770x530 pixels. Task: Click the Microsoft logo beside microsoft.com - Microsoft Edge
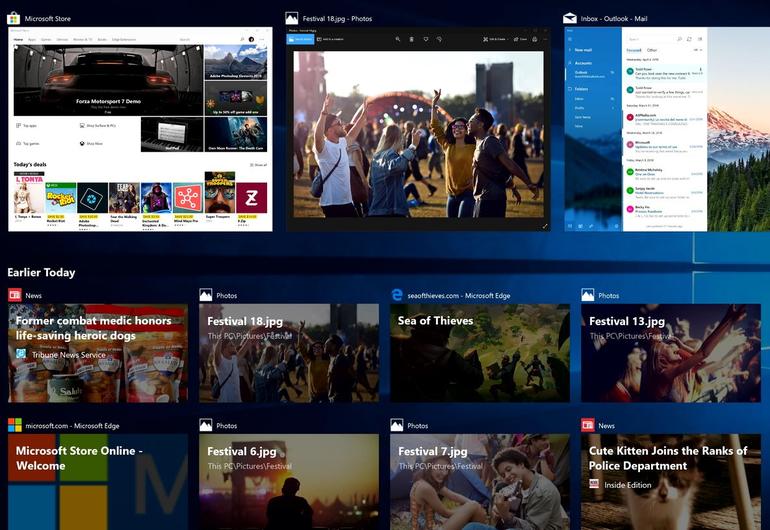coord(15,425)
